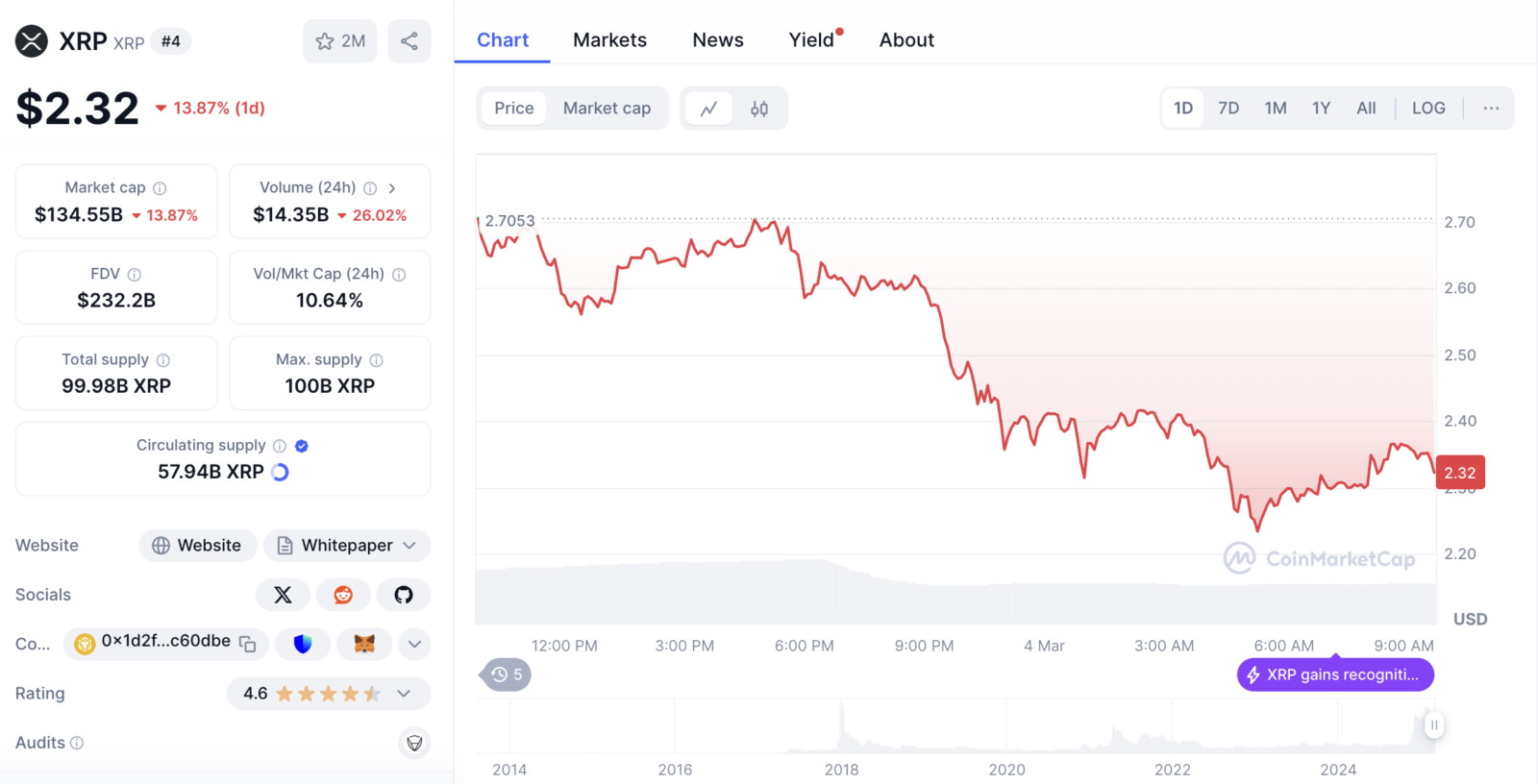Switch to the Markets tab
The width and height of the screenshot is (1538, 784).
609,40
